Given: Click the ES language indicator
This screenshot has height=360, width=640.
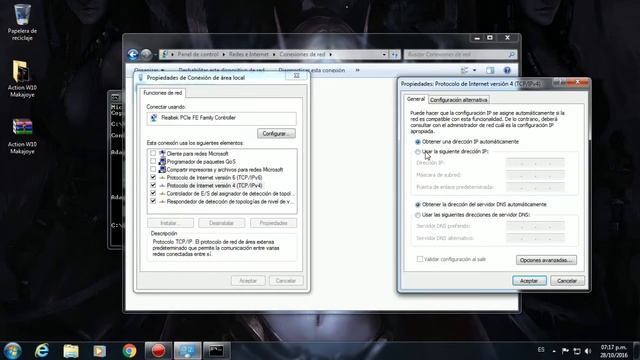Looking at the screenshot, I should click(x=541, y=350).
